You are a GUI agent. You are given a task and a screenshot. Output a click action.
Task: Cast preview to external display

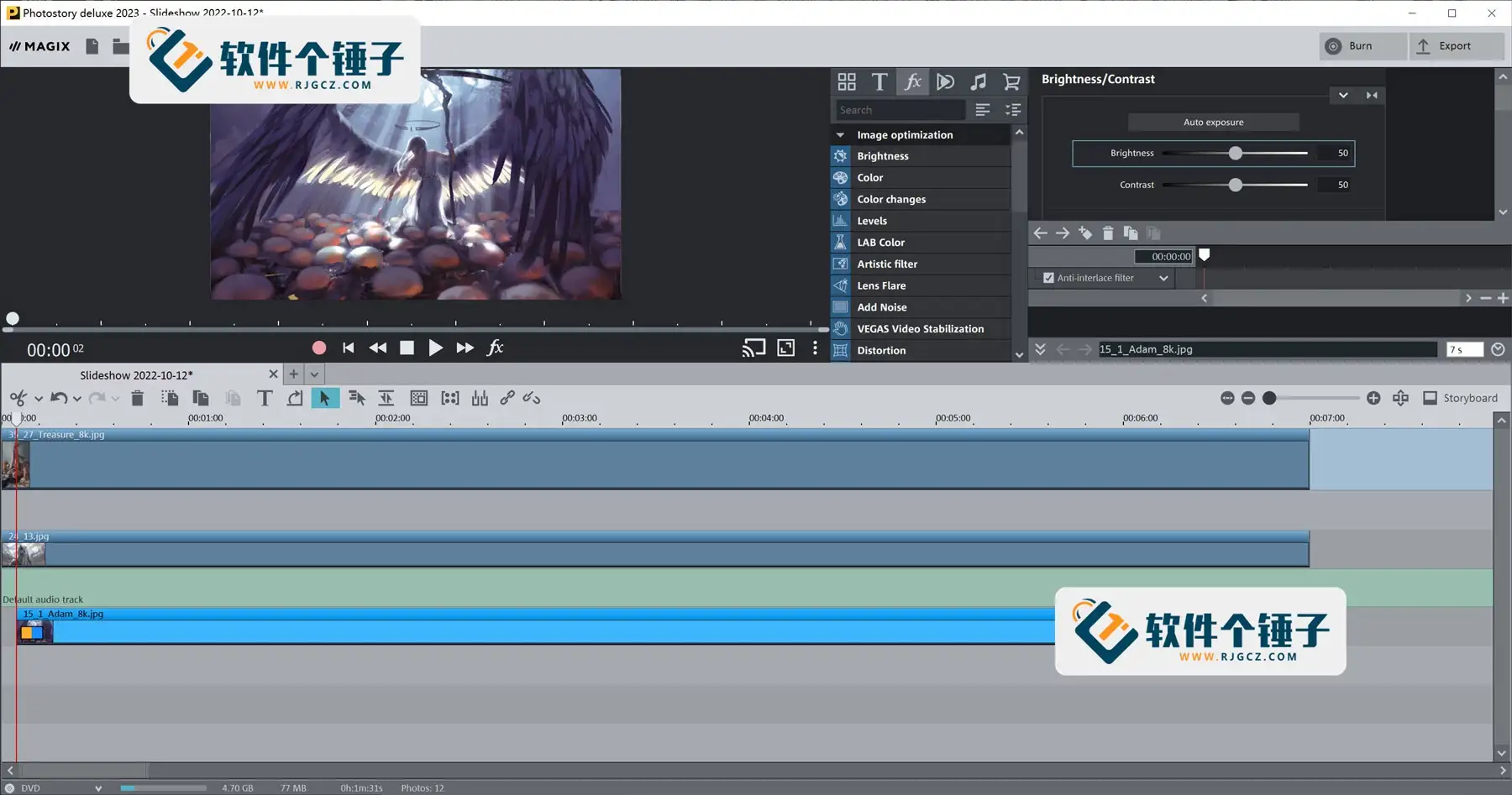tap(753, 348)
